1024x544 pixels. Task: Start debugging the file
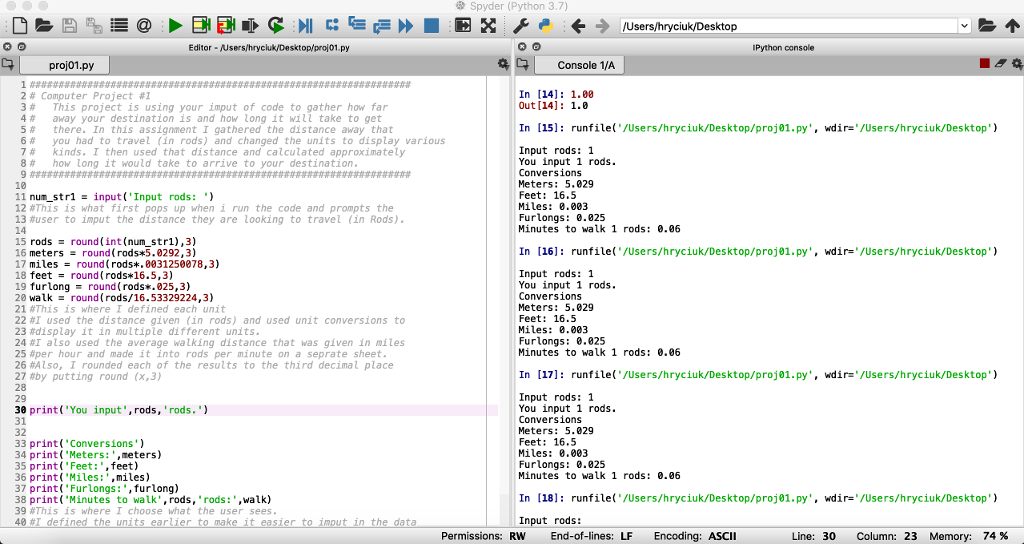coord(305,25)
